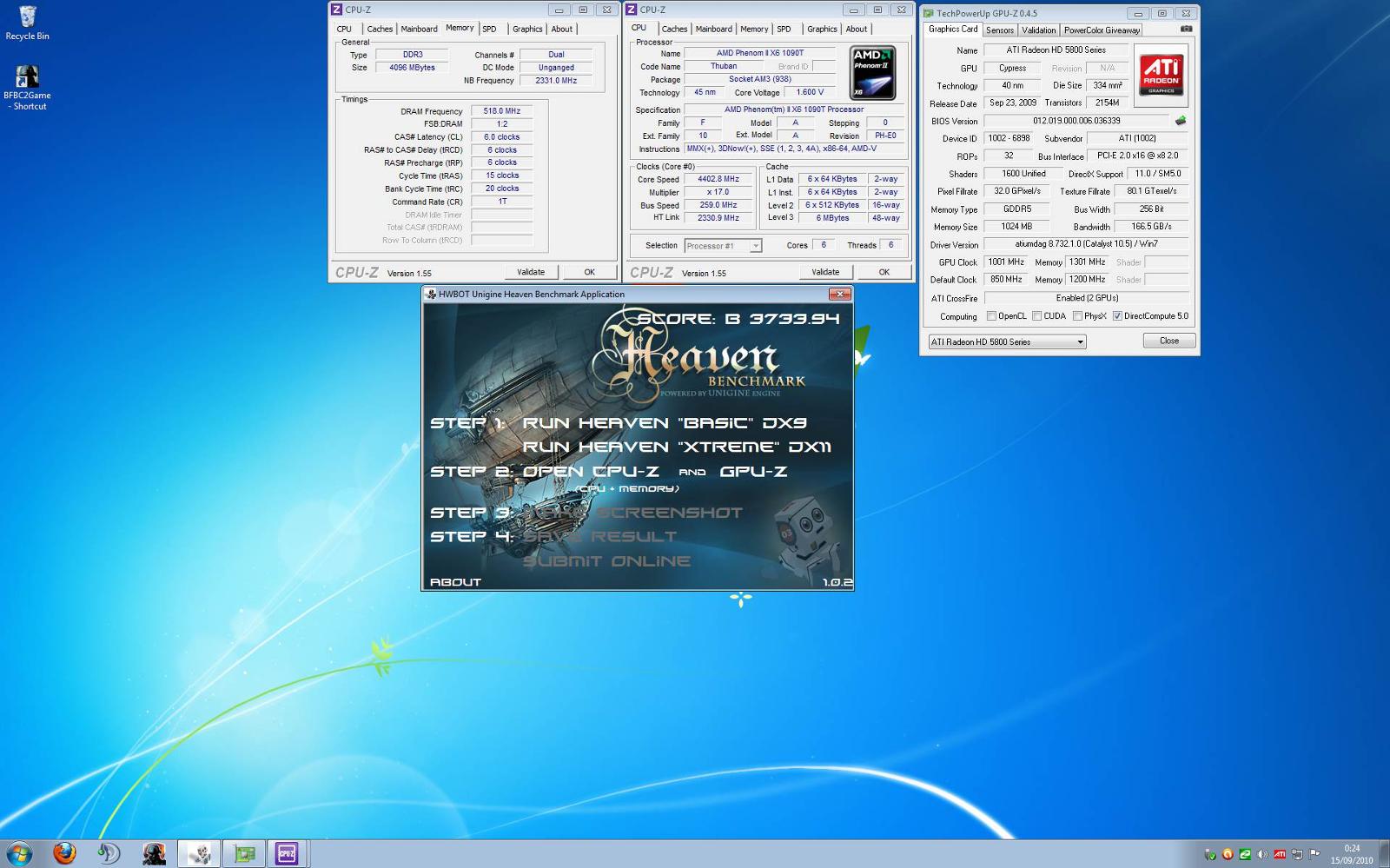Click Submit Online in Heaven app
This screenshot has height=868, width=1390.
[x=606, y=561]
